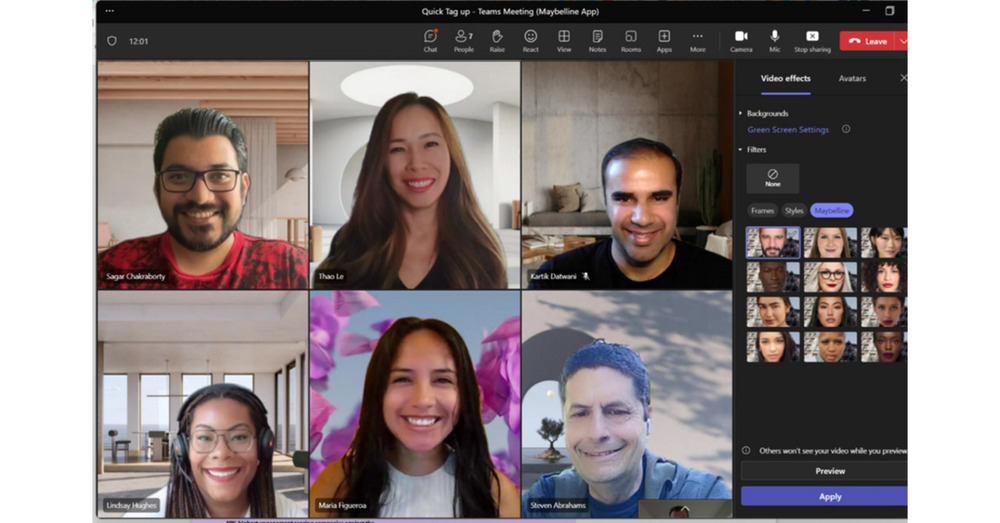Collapse the Filters section
The width and height of the screenshot is (1000, 523).
(x=753, y=150)
